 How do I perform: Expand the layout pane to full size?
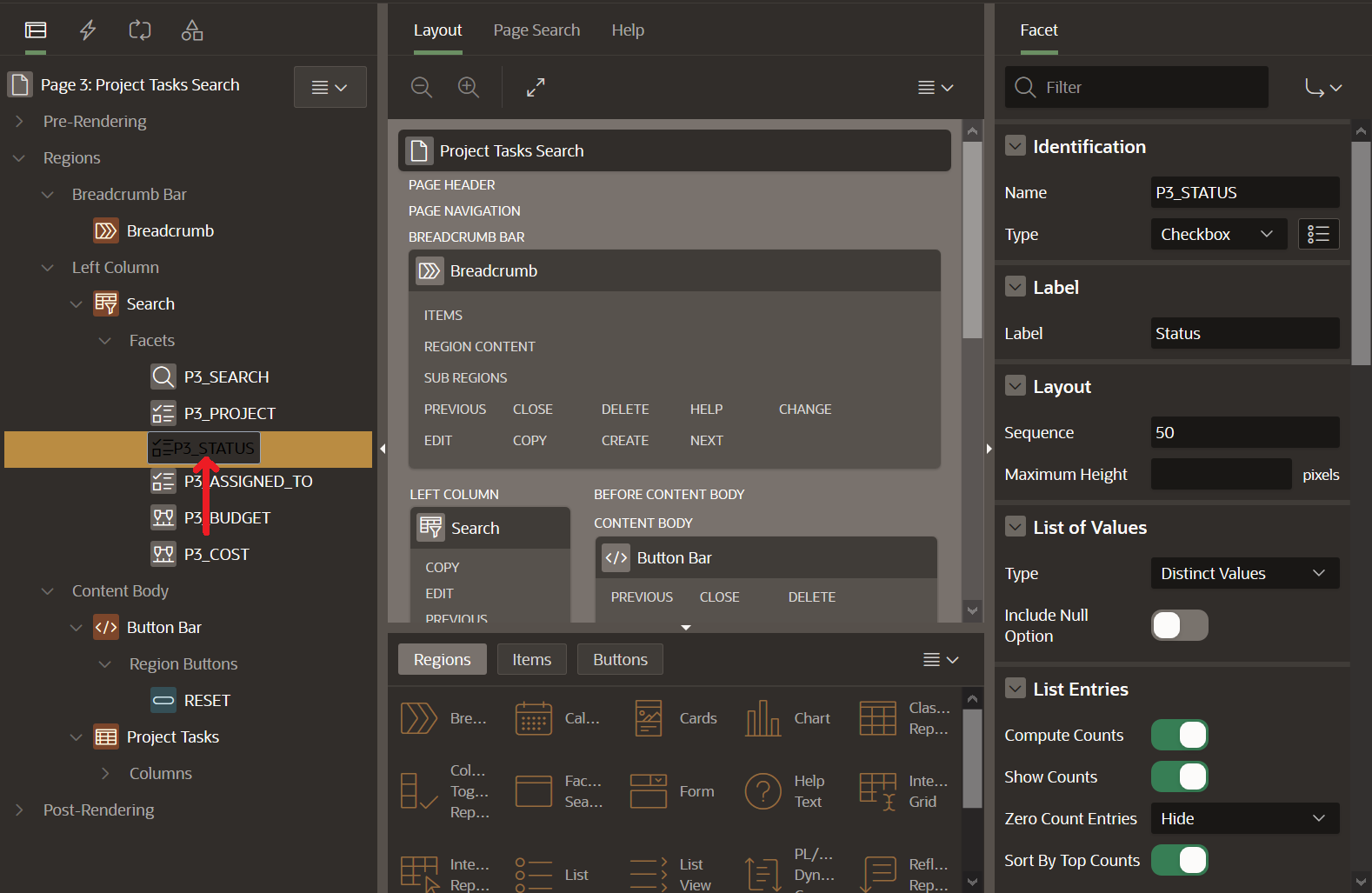tap(536, 87)
